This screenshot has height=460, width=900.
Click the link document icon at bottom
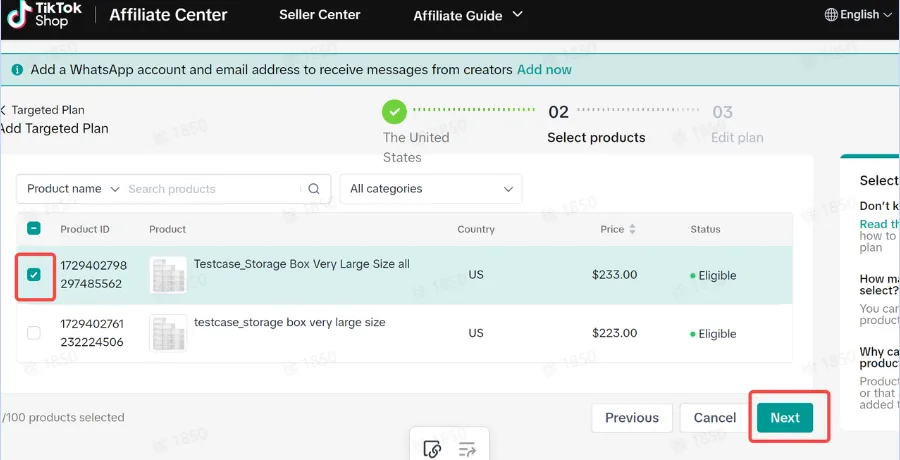point(432,449)
